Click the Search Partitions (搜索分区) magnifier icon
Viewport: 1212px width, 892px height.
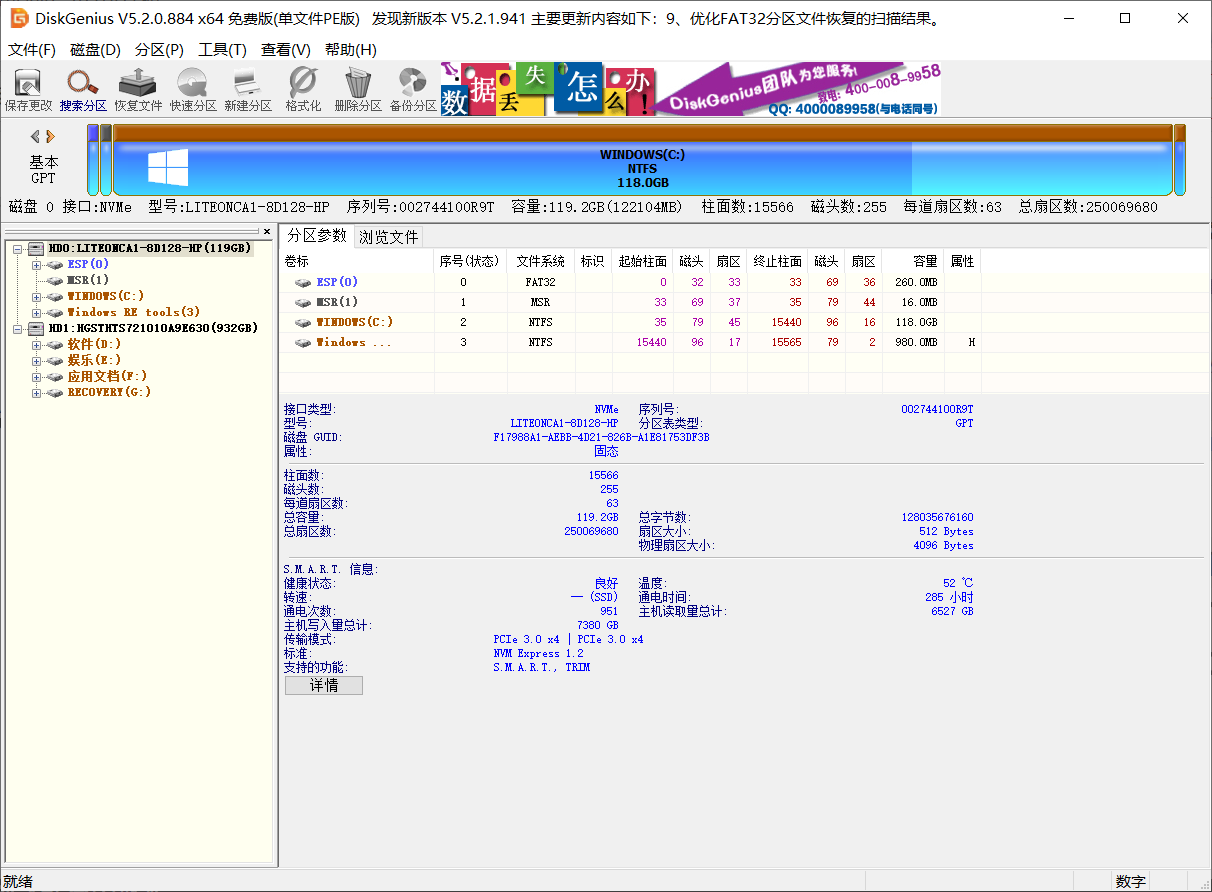click(82, 82)
